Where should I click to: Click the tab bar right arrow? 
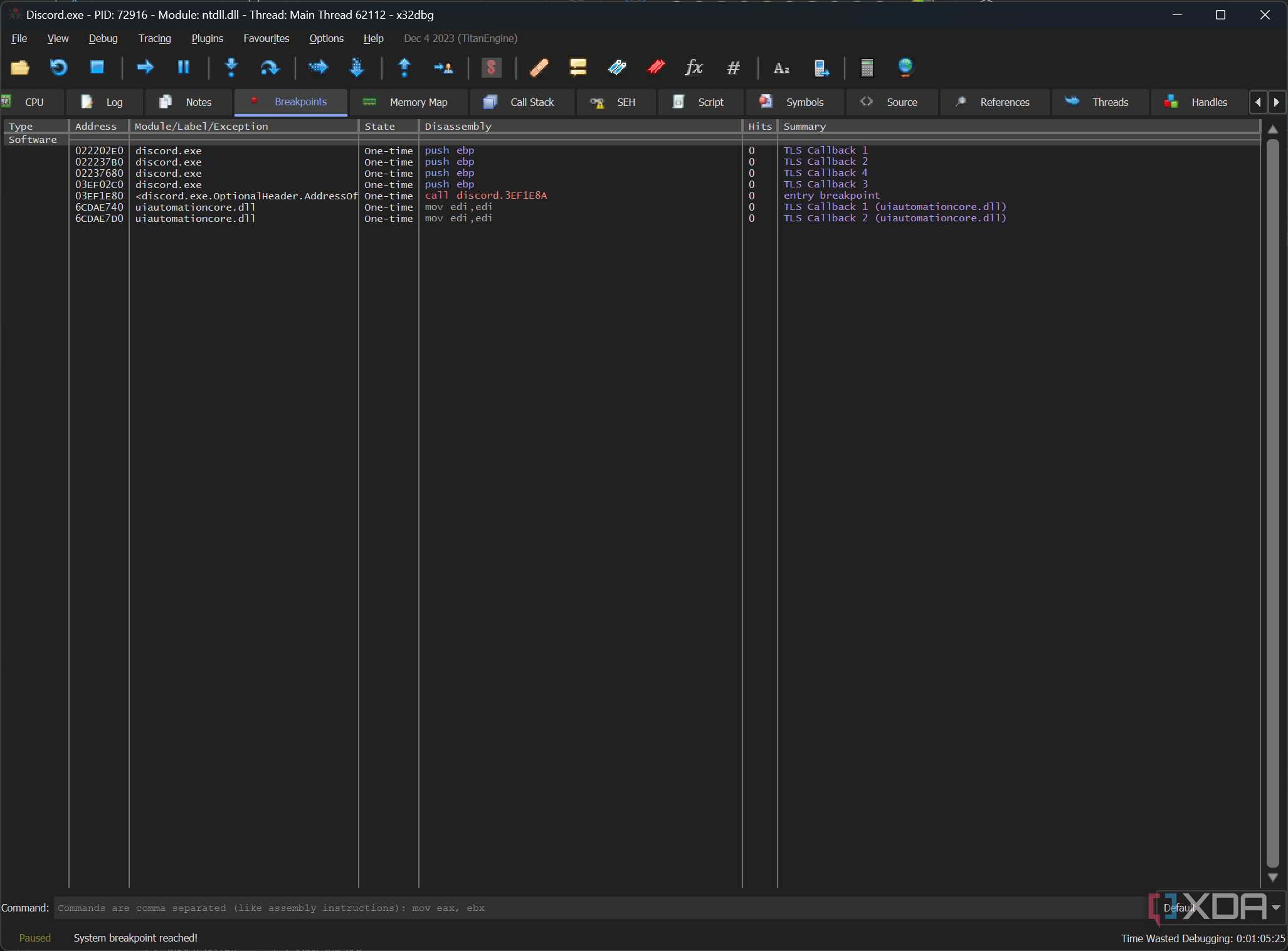[x=1277, y=102]
